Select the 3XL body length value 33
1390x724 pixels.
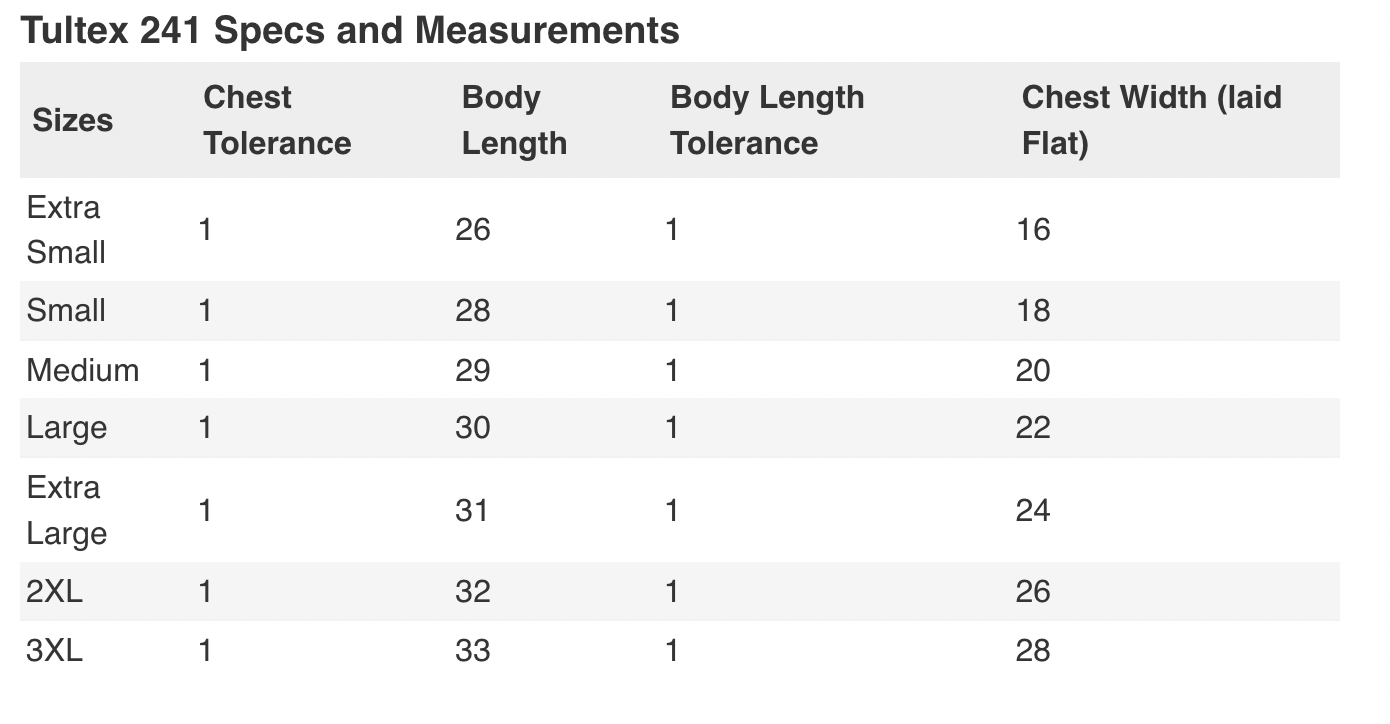point(473,651)
